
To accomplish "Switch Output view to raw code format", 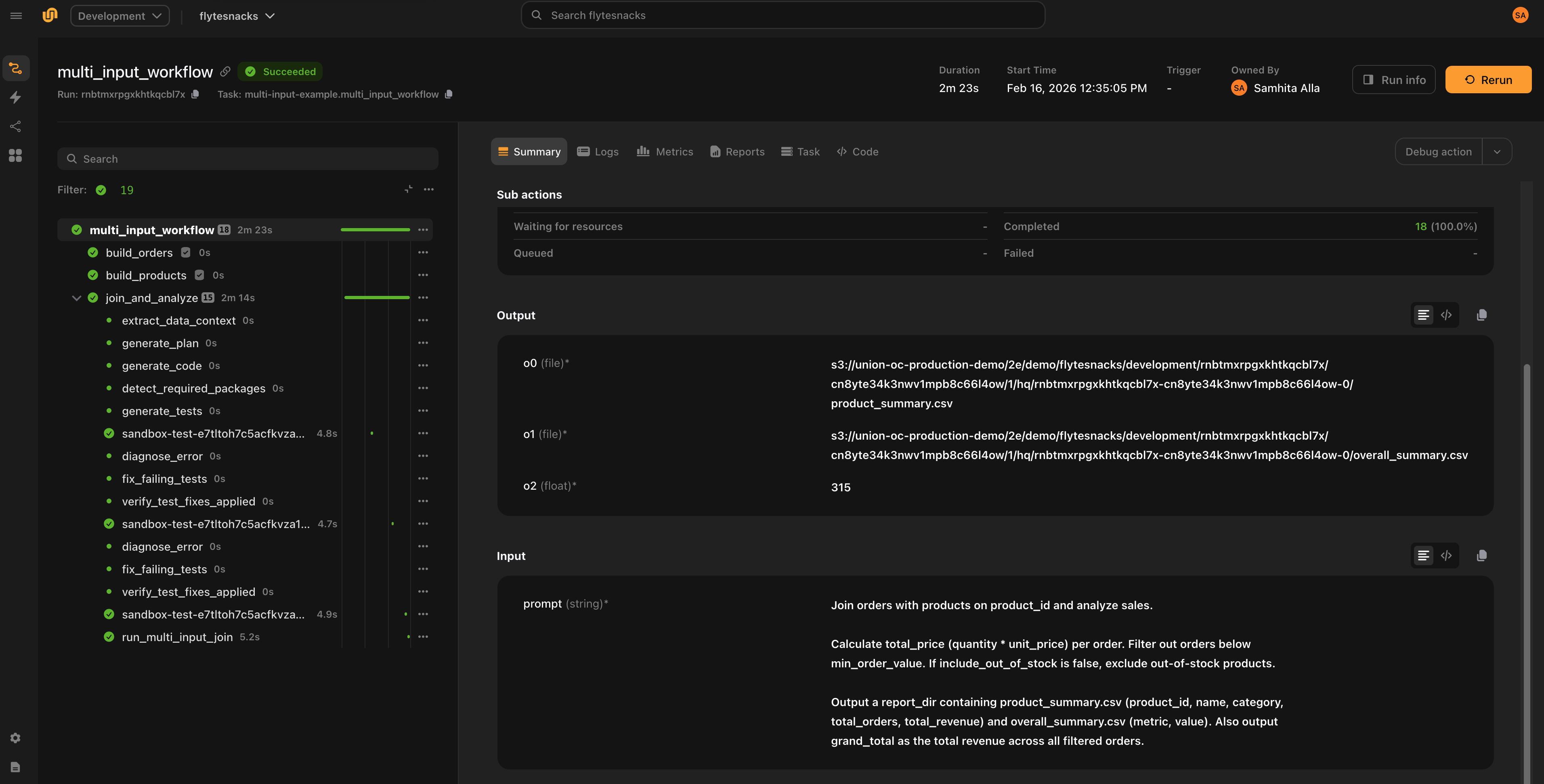I will 1446,314.
